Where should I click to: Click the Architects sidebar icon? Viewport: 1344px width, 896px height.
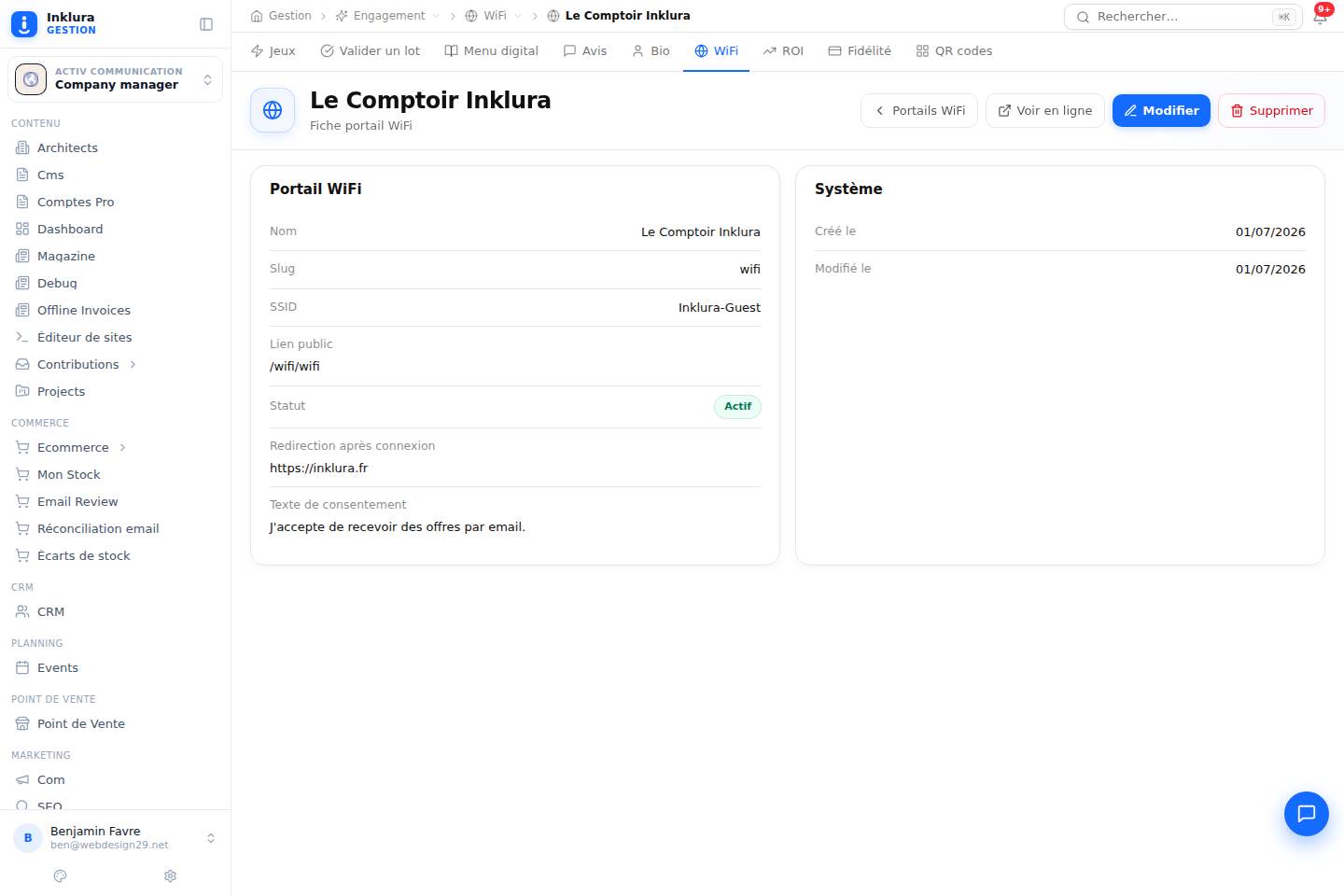point(22,147)
